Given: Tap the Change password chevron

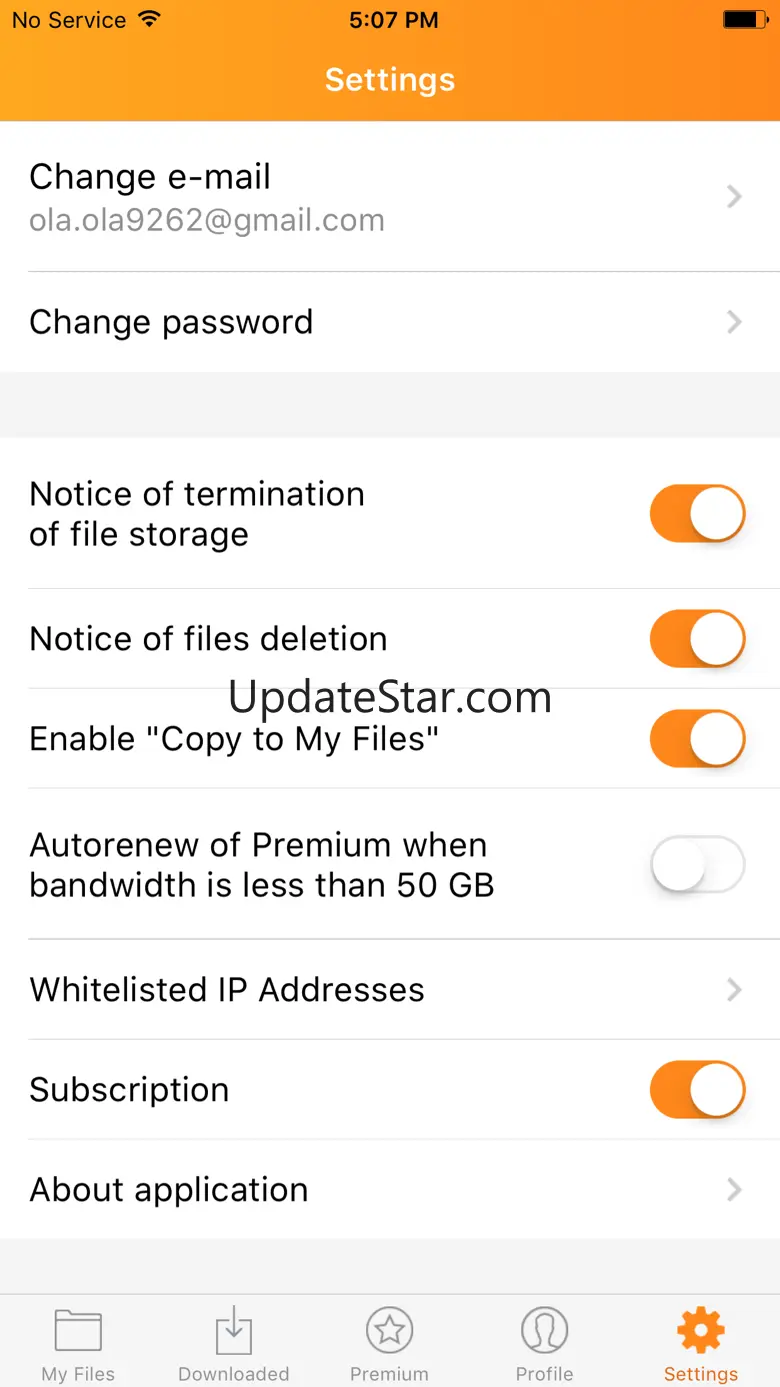Looking at the screenshot, I should click(x=735, y=322).
